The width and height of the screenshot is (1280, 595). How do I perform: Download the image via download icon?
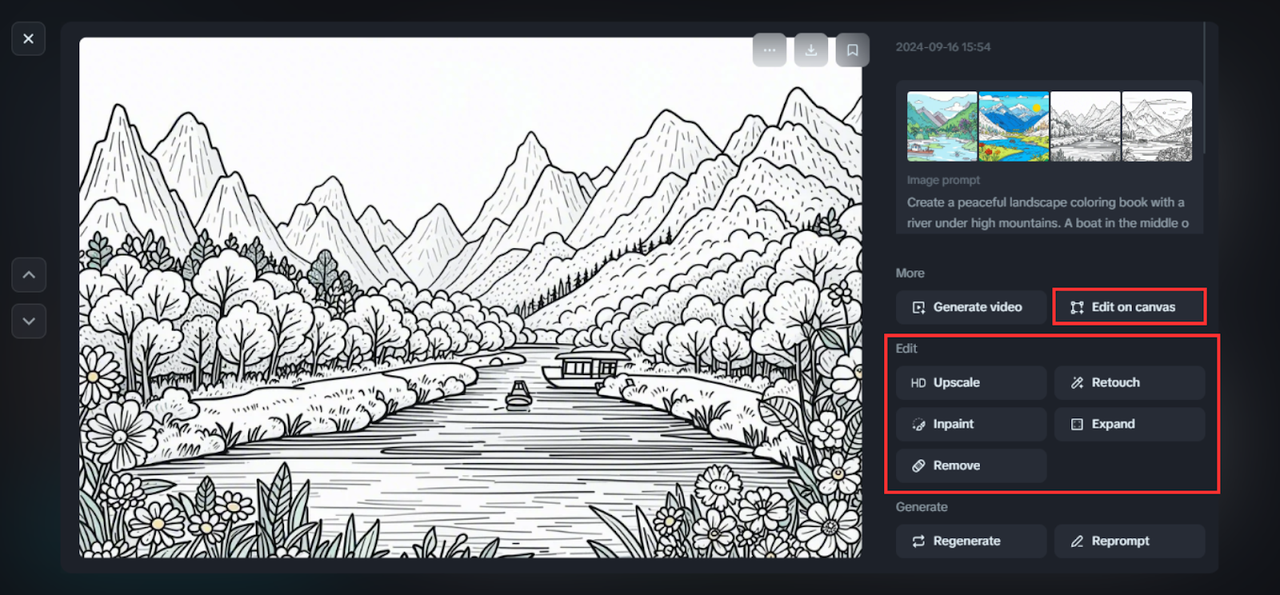(811, 50)
